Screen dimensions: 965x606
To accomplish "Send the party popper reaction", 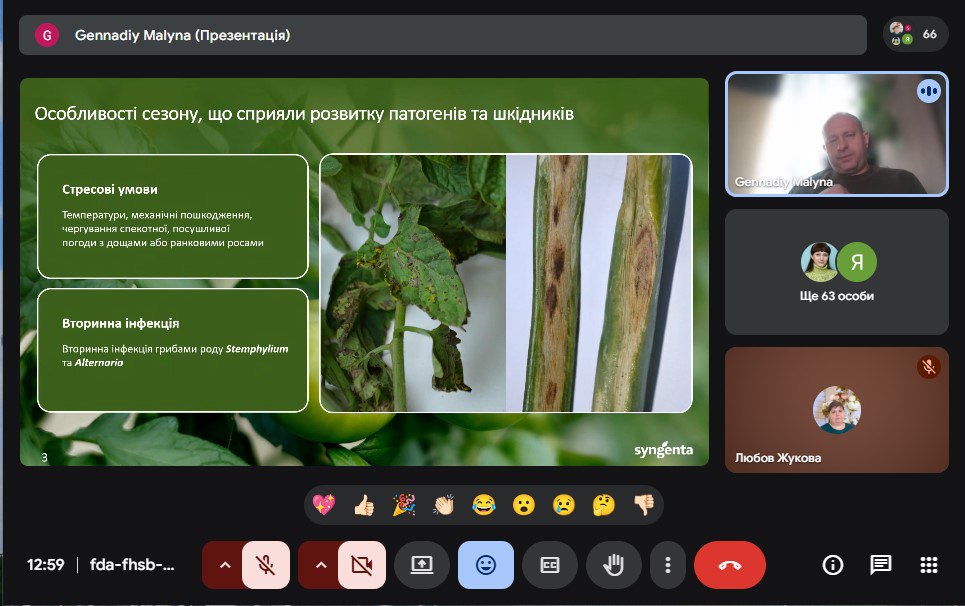I will pos(404,505).
